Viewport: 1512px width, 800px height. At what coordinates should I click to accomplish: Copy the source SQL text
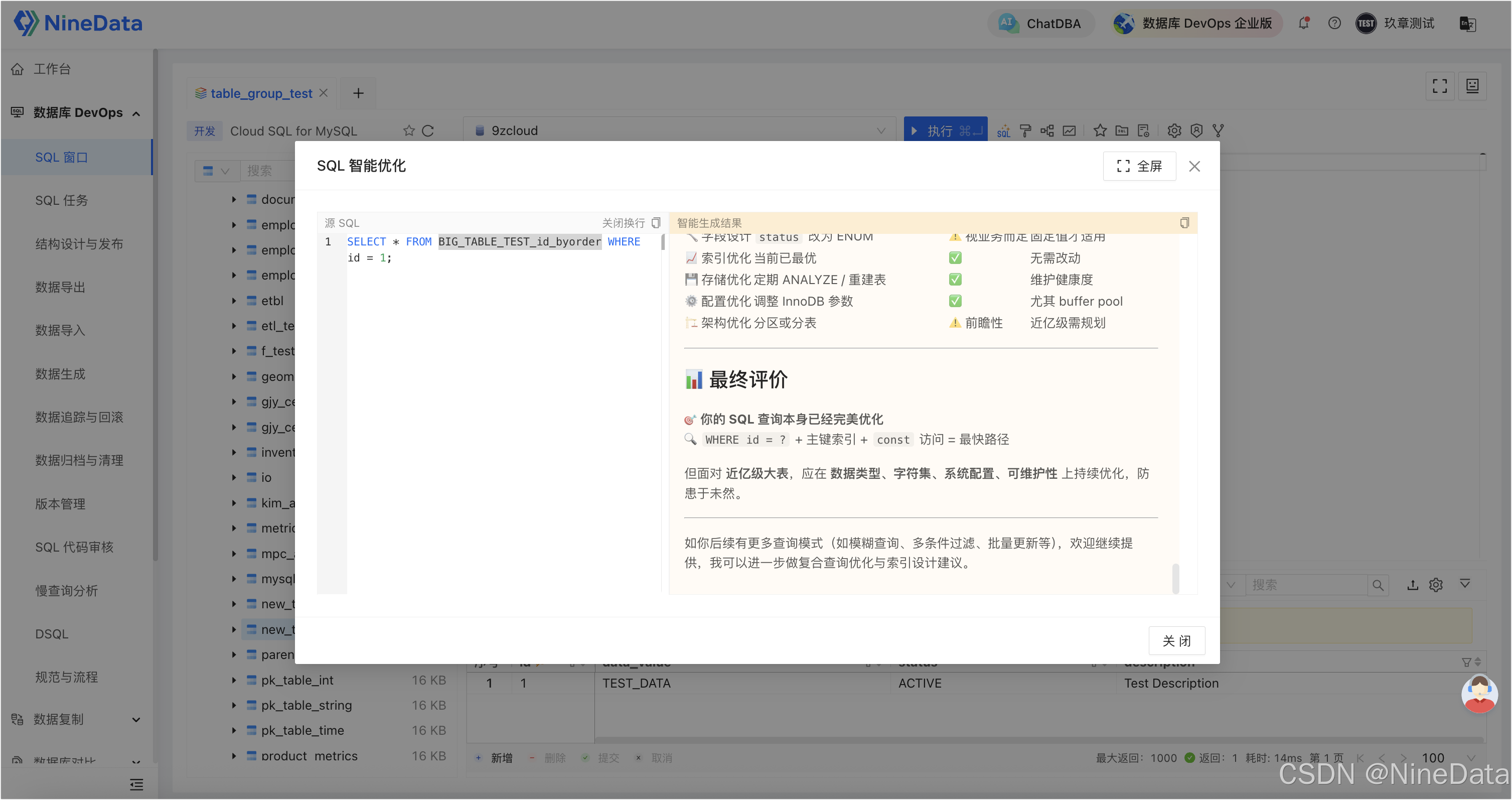pos(656,223)
